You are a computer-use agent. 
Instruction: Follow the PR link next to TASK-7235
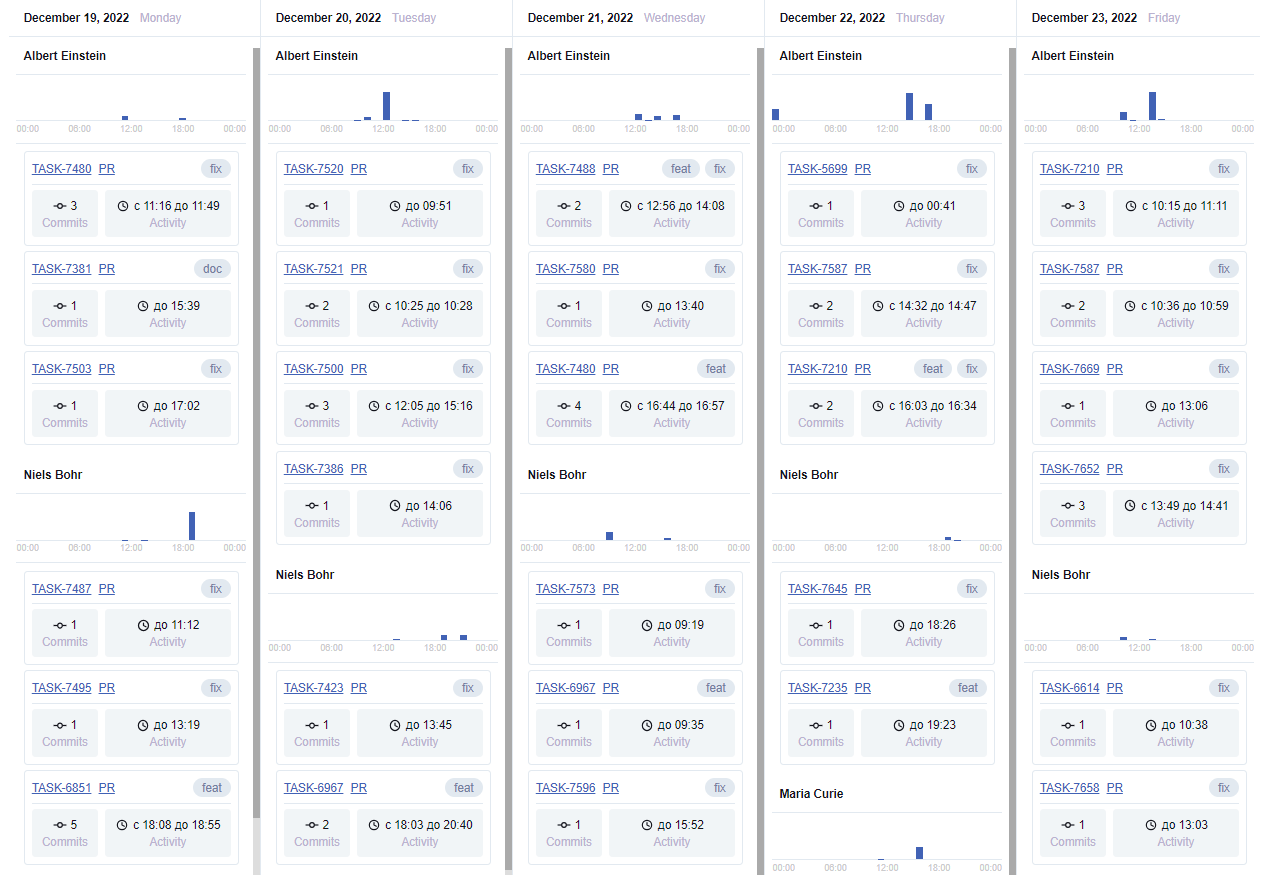pos(862,688)
